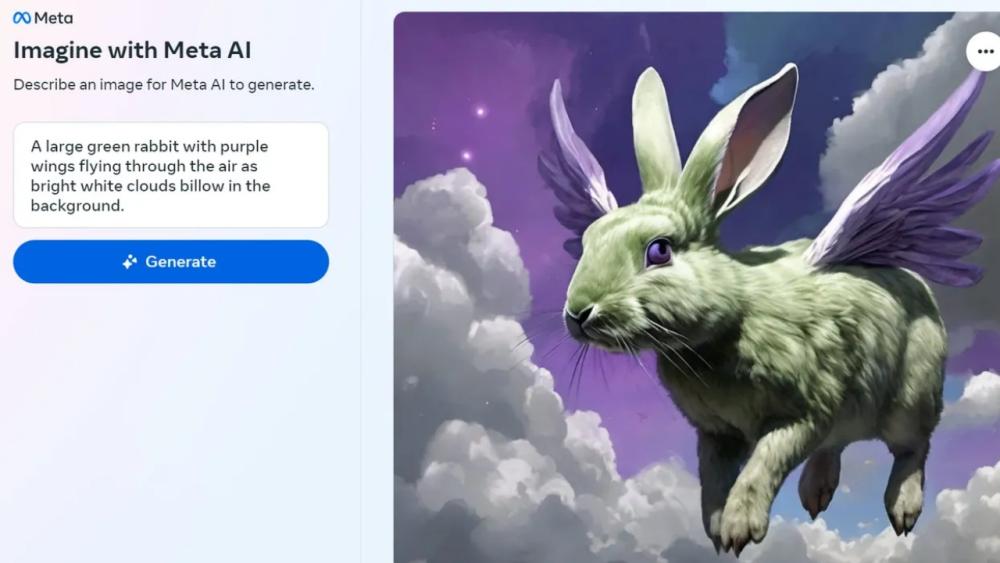Open the generated green rabbit image
1000x563 pixels.
(696, 287)
